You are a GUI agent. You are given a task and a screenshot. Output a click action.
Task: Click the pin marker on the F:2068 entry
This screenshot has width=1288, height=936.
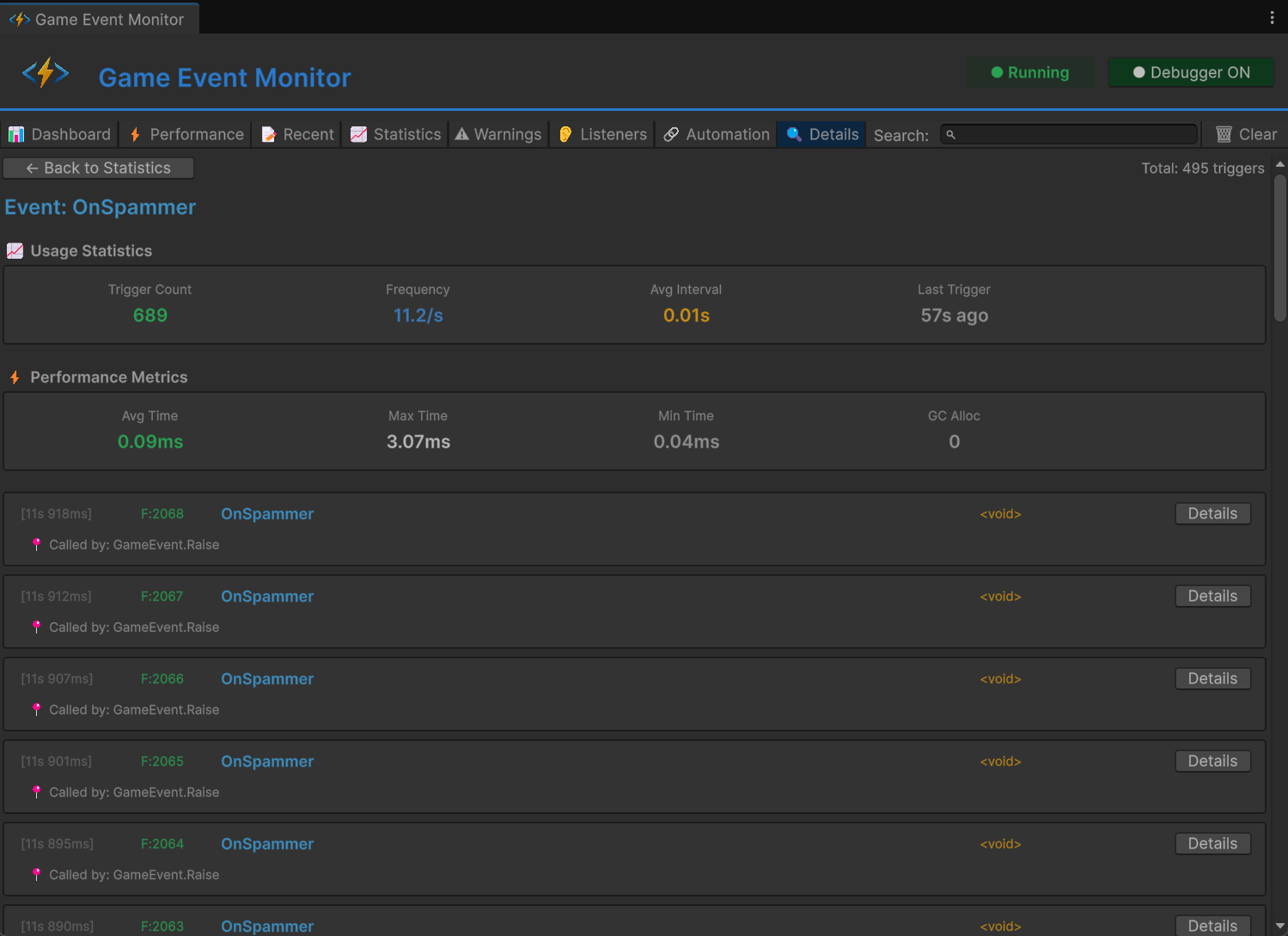(36, 544)
